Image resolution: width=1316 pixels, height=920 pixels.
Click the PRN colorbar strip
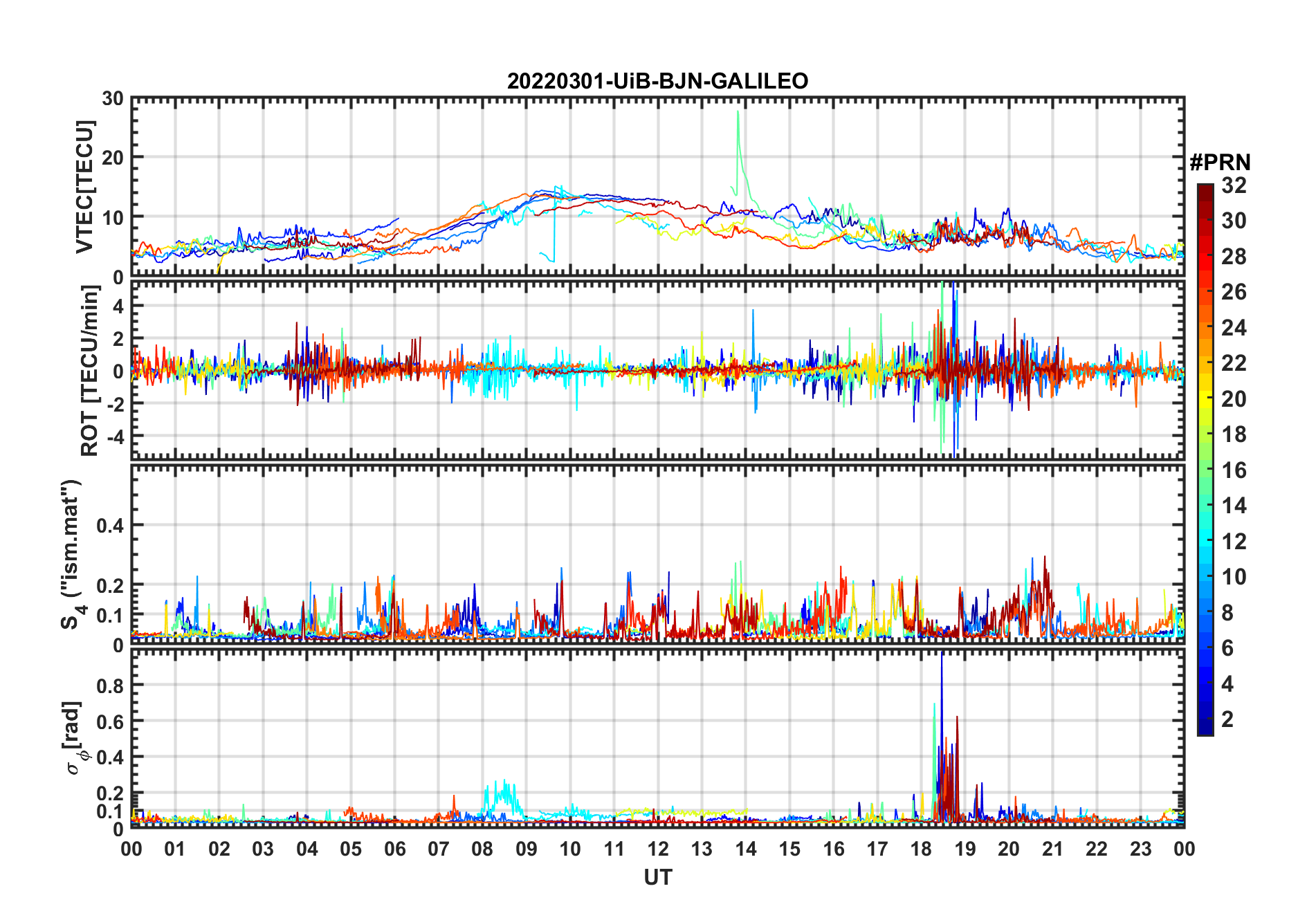(x=1205, y=459)
